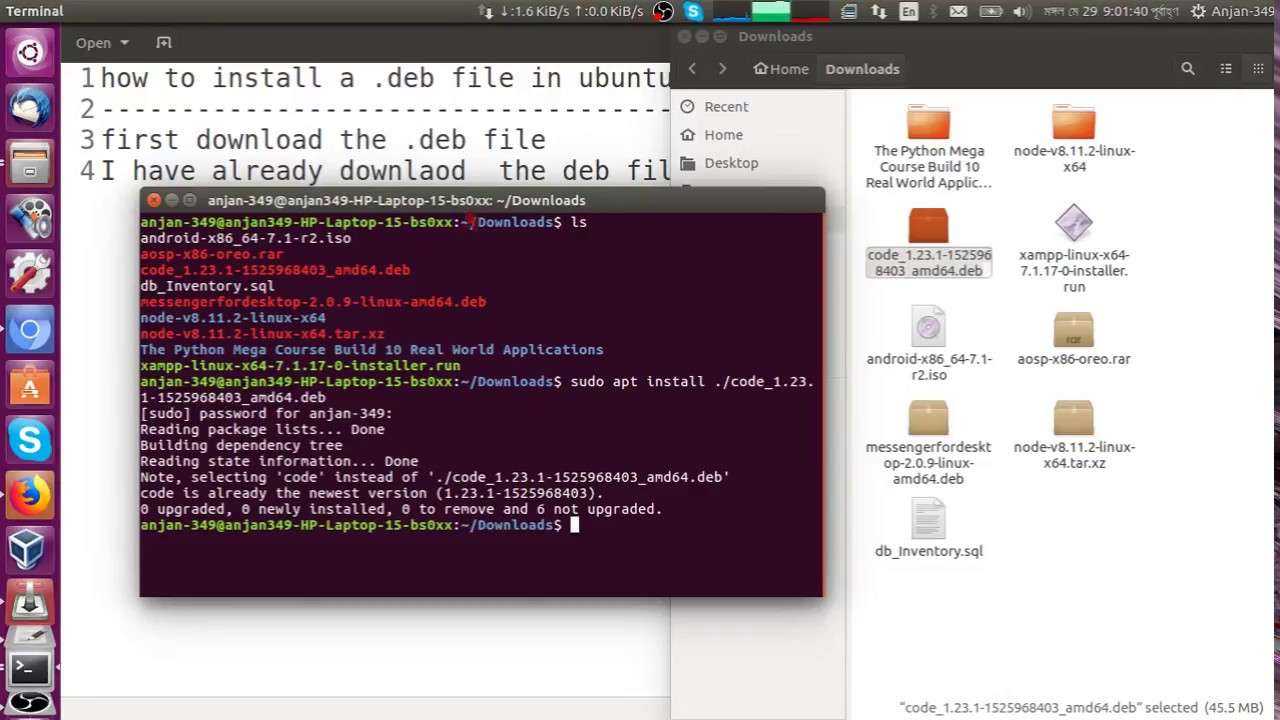Launch Firefox from the dock
The width and height of the screenshot is (1280, 720).
tap(29, 495)
